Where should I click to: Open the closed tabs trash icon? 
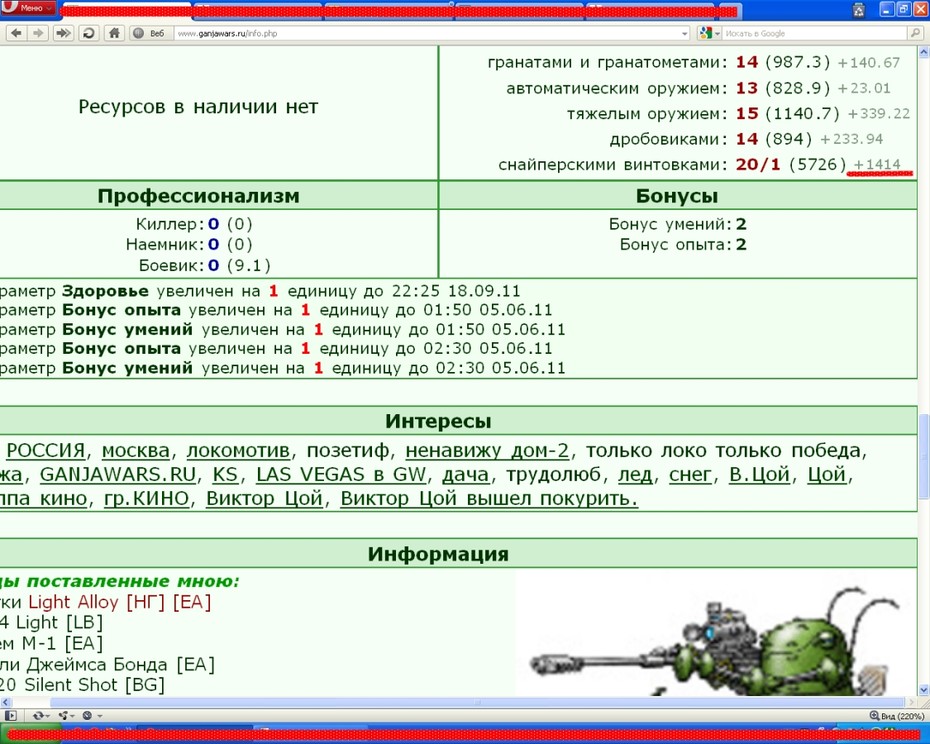click(859, 9)
